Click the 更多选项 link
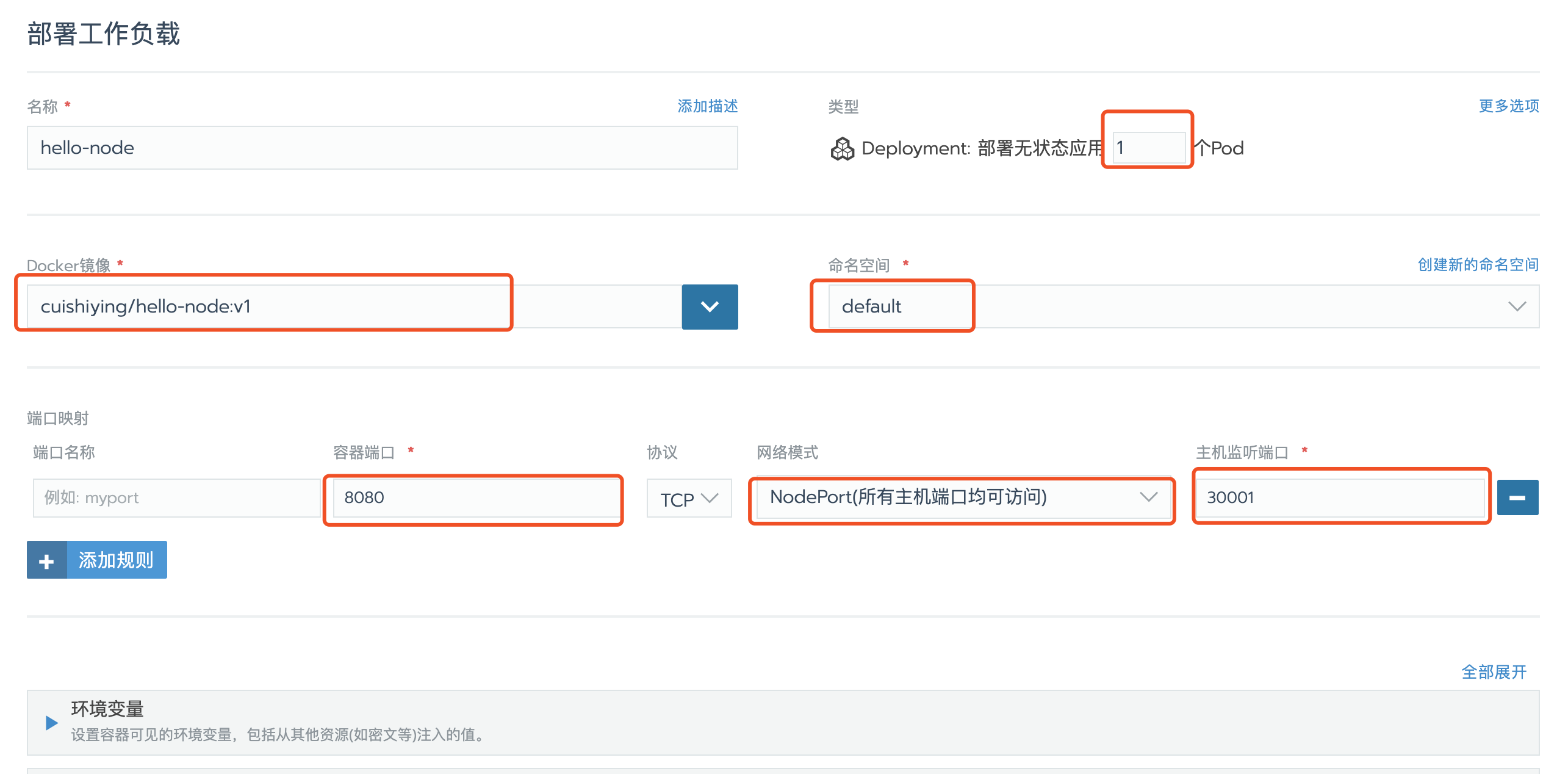 [1508, 106]
